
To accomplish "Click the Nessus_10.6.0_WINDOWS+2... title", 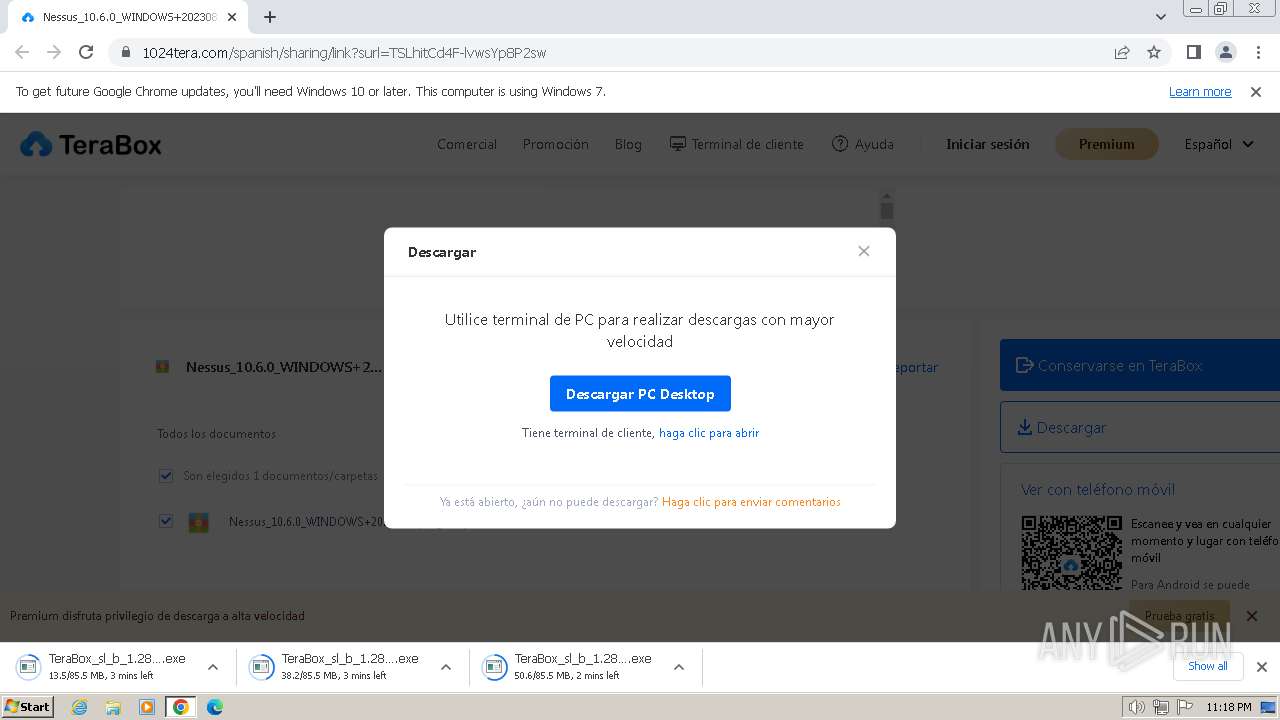I will [x=284, y=367].
